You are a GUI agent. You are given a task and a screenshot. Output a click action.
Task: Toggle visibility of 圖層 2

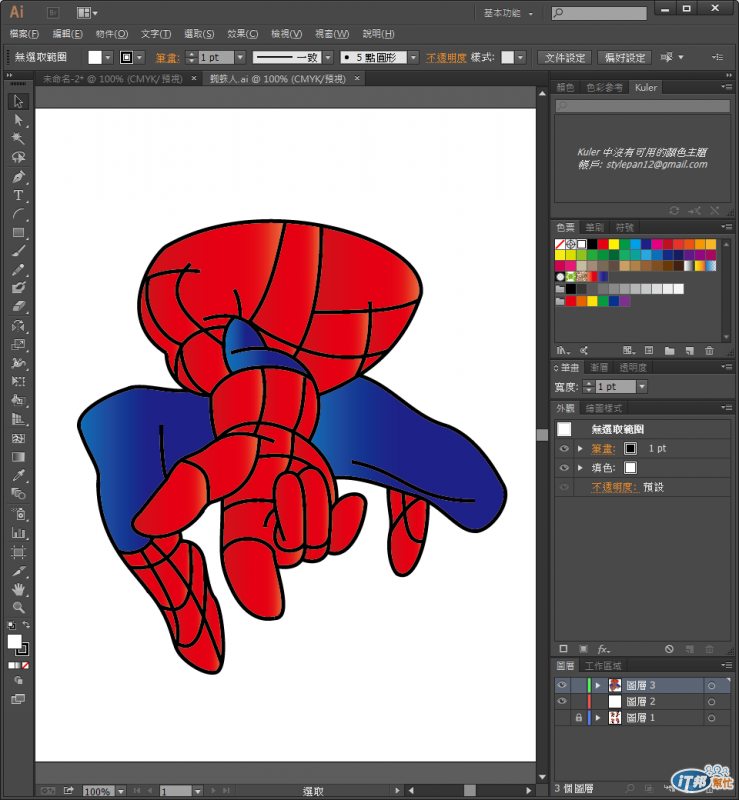(x=562, y=702)
